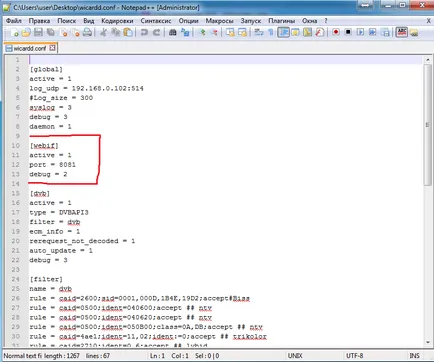Open the Макросы menu
This screenshot has width=434, height=362.
tap(219, 21)
